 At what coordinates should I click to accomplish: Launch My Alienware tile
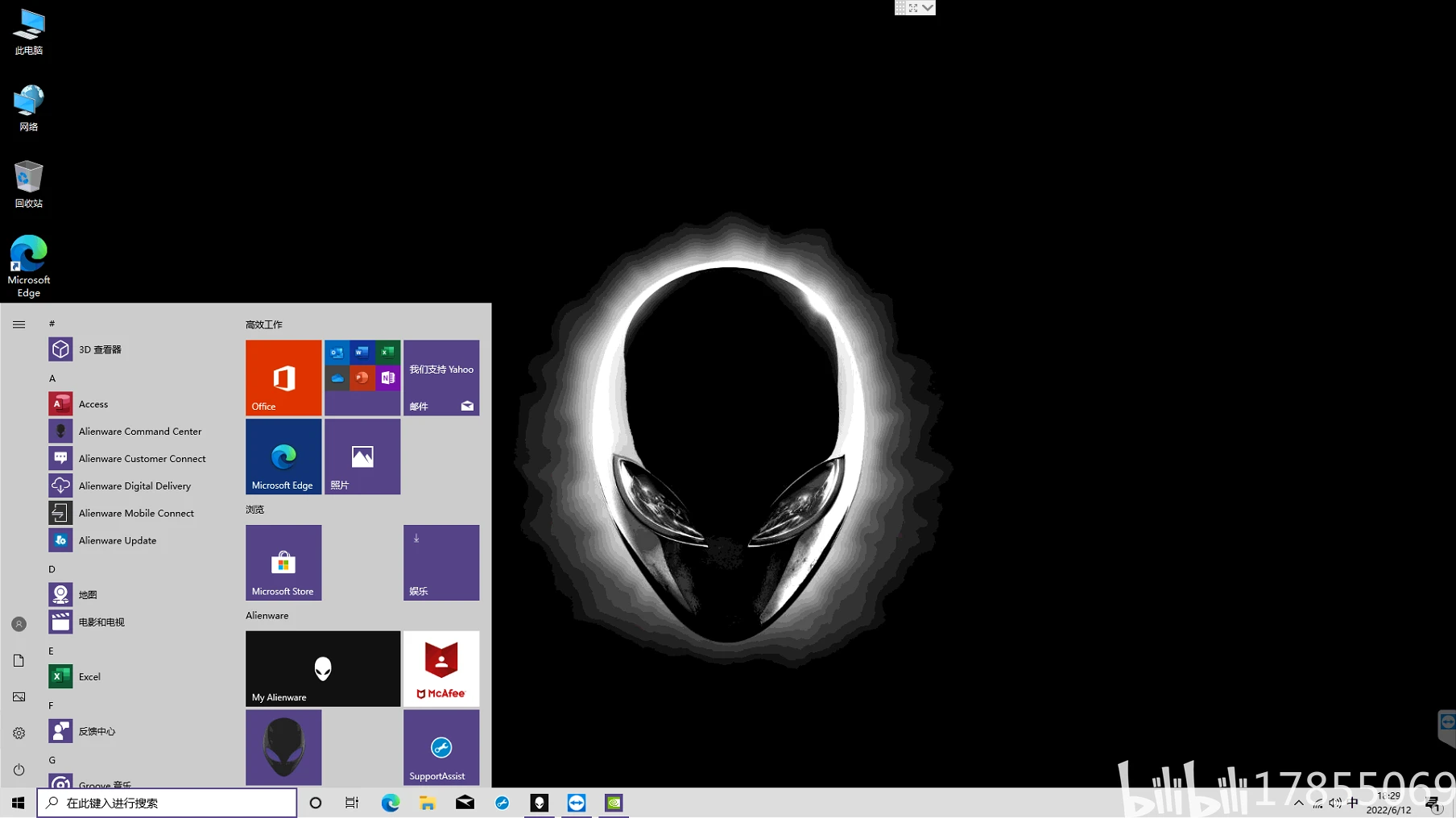tap(322, 668)
